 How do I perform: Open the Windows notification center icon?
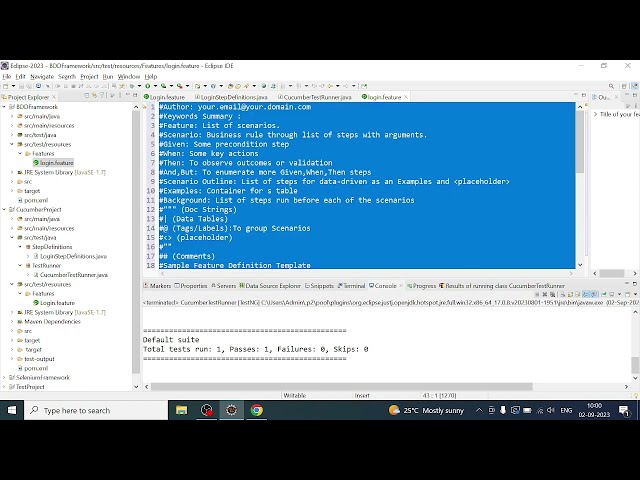(x=624, y=411)
